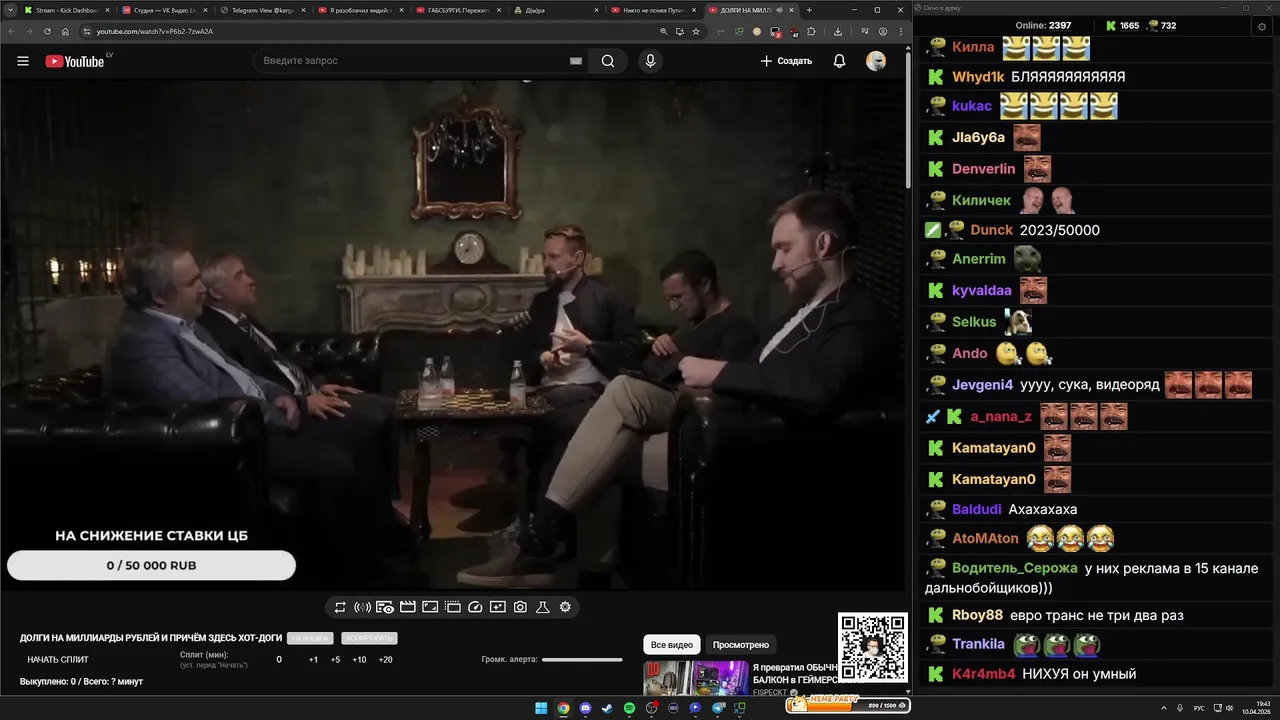Image resolution: width=1280 pixels, height=720 pixels.
Task: Click username Водитель_Сережа in chat
Action: point(1015,568)
